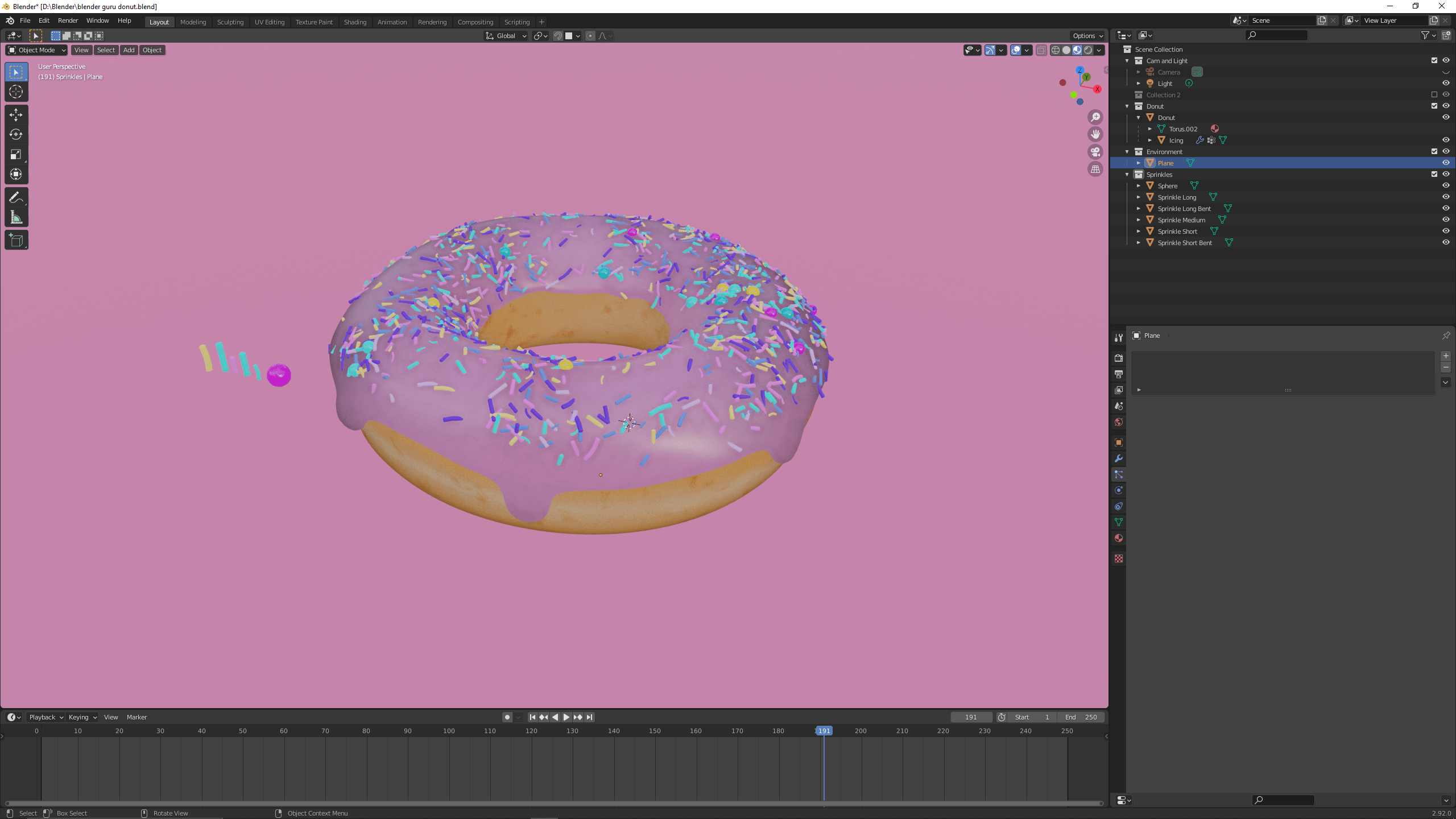Jump to the timeline end frame button
Image resolution: width=1456 pixels, height=819 pixels.
pos(590,717)
